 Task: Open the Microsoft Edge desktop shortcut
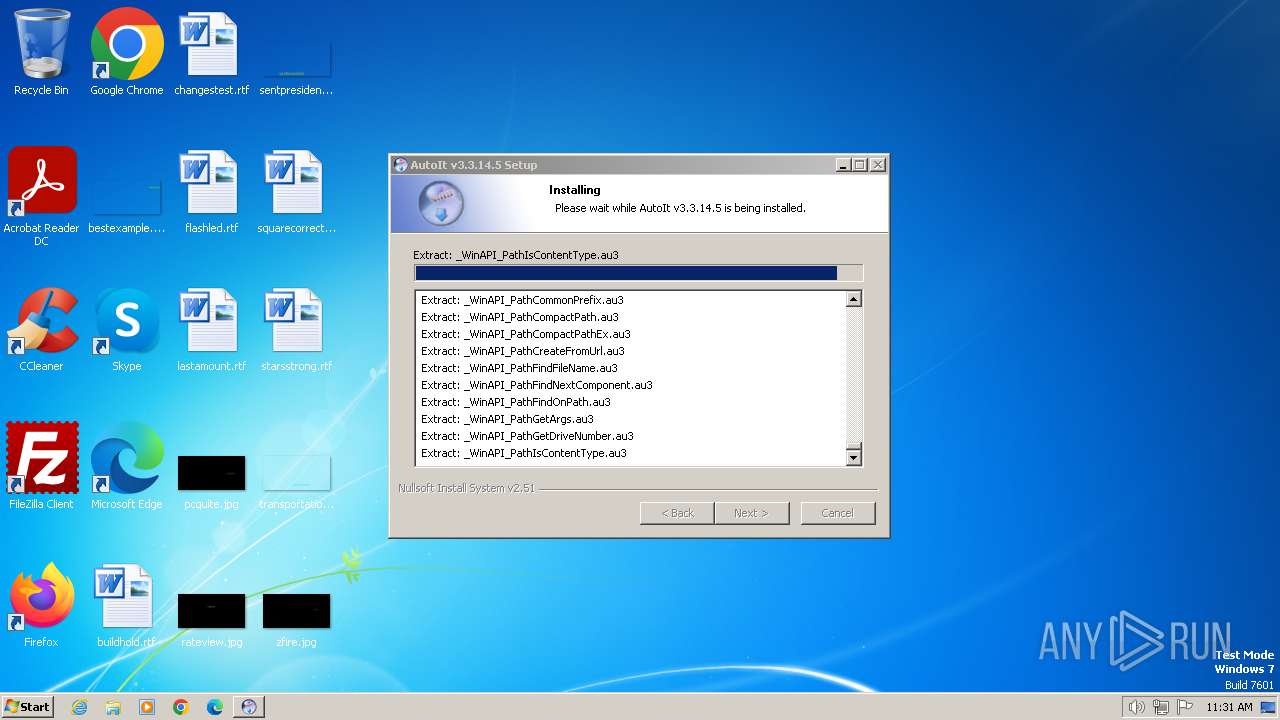(x=127, y=467)
